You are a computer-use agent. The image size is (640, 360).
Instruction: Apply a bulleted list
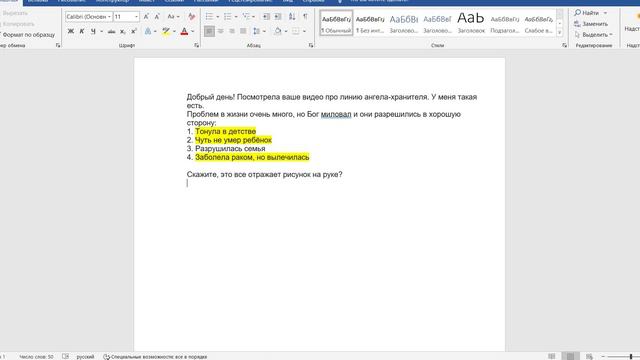coord(209,17)
